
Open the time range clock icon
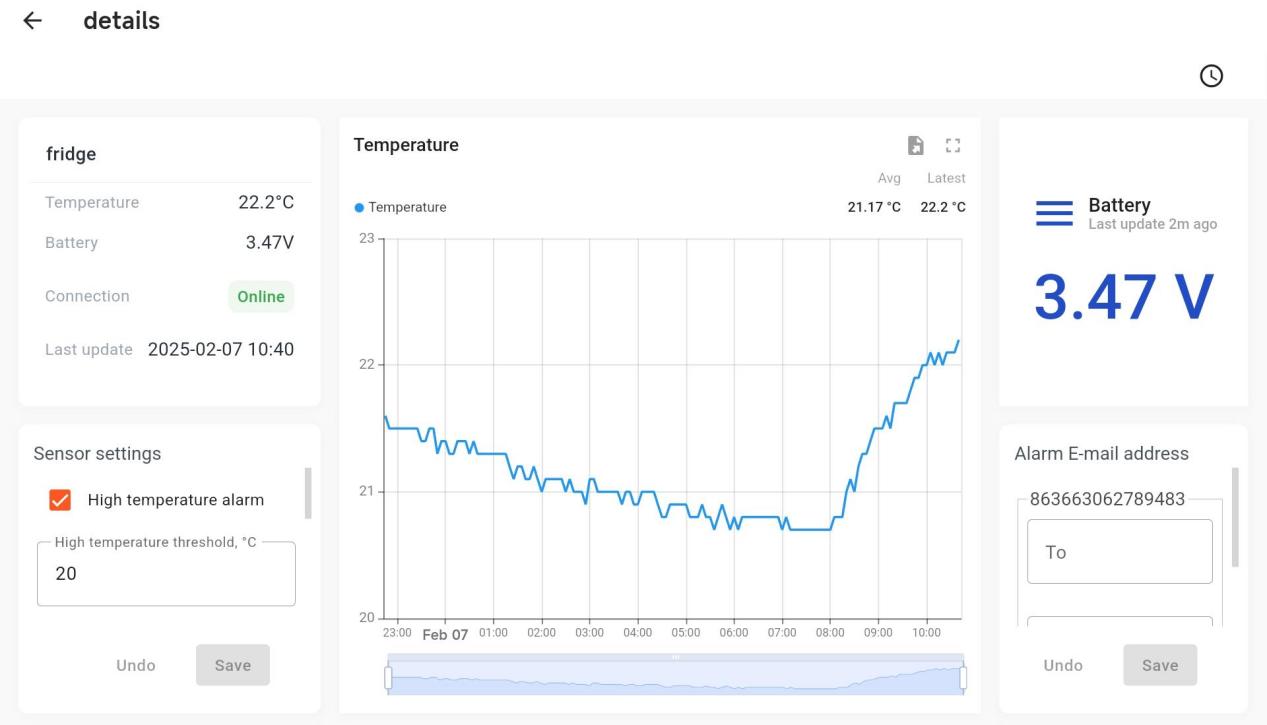point(1211,75)
